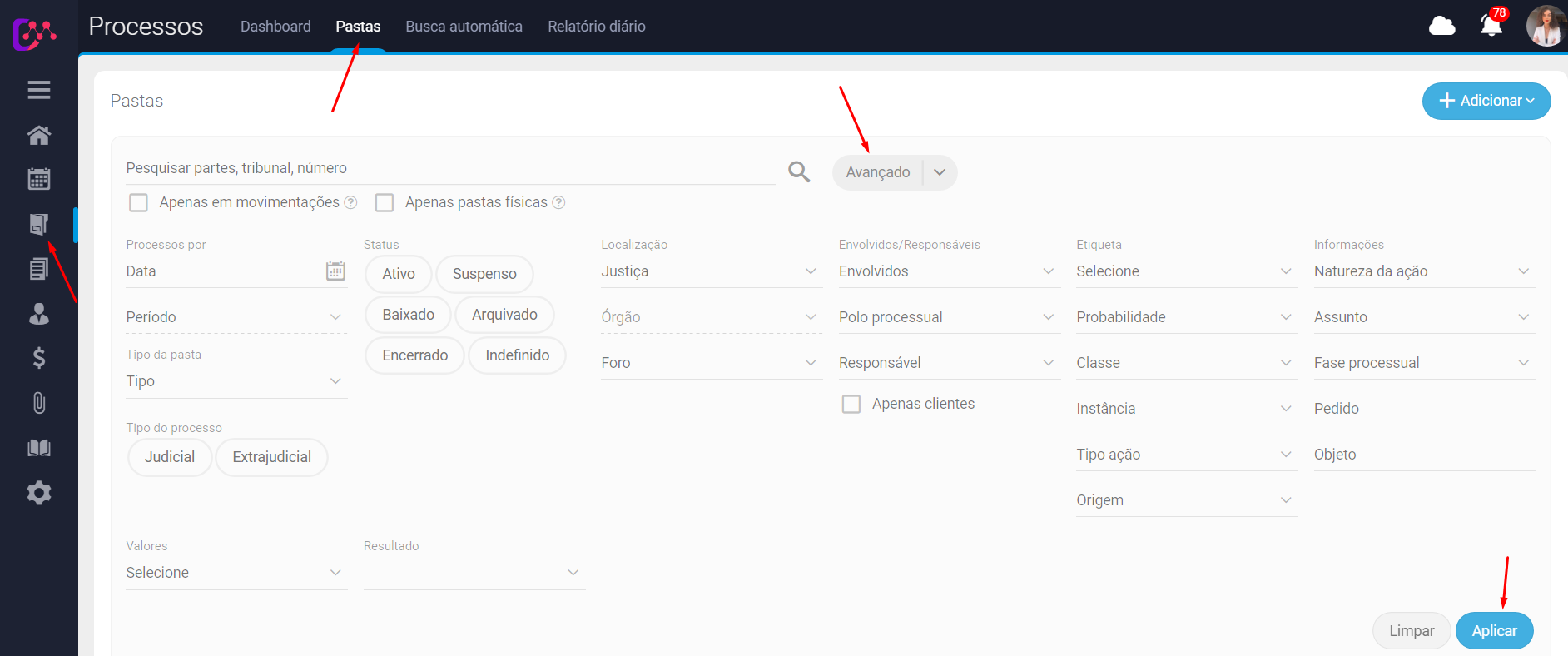This screenshot has width=1568, height=656.
Task: Check the Apenas pastas físicas box
Action: click(x=385, y=203)
